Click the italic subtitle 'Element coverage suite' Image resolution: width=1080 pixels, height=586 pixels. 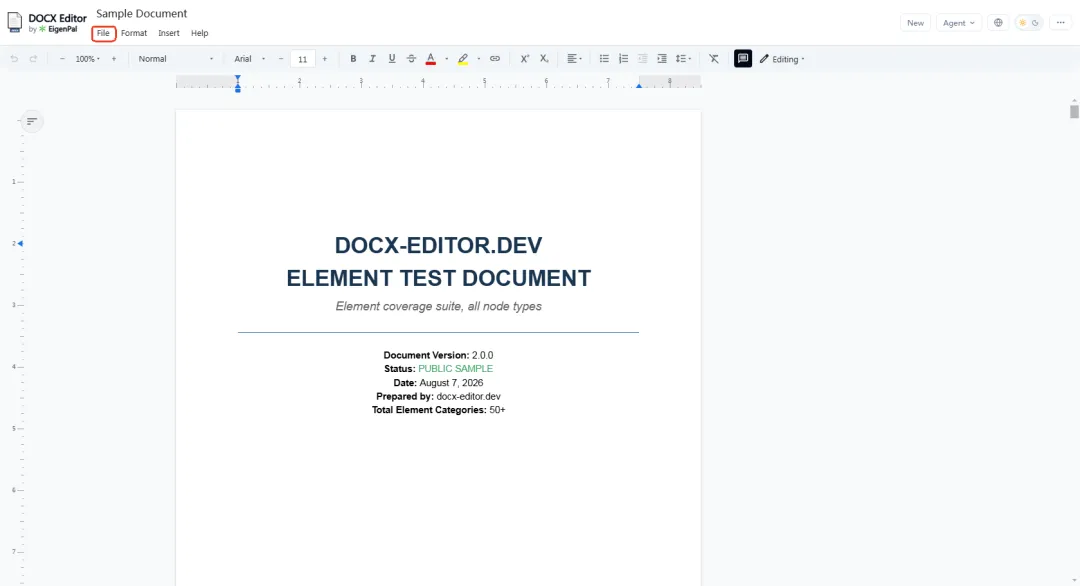tap(438, 306)
